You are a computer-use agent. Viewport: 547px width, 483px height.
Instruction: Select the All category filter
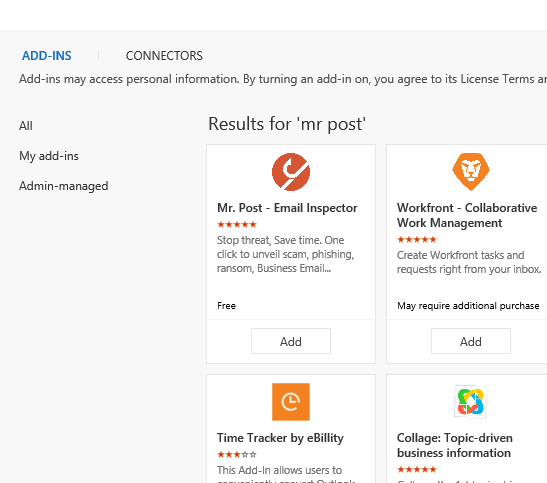click(x=26, y=126)
